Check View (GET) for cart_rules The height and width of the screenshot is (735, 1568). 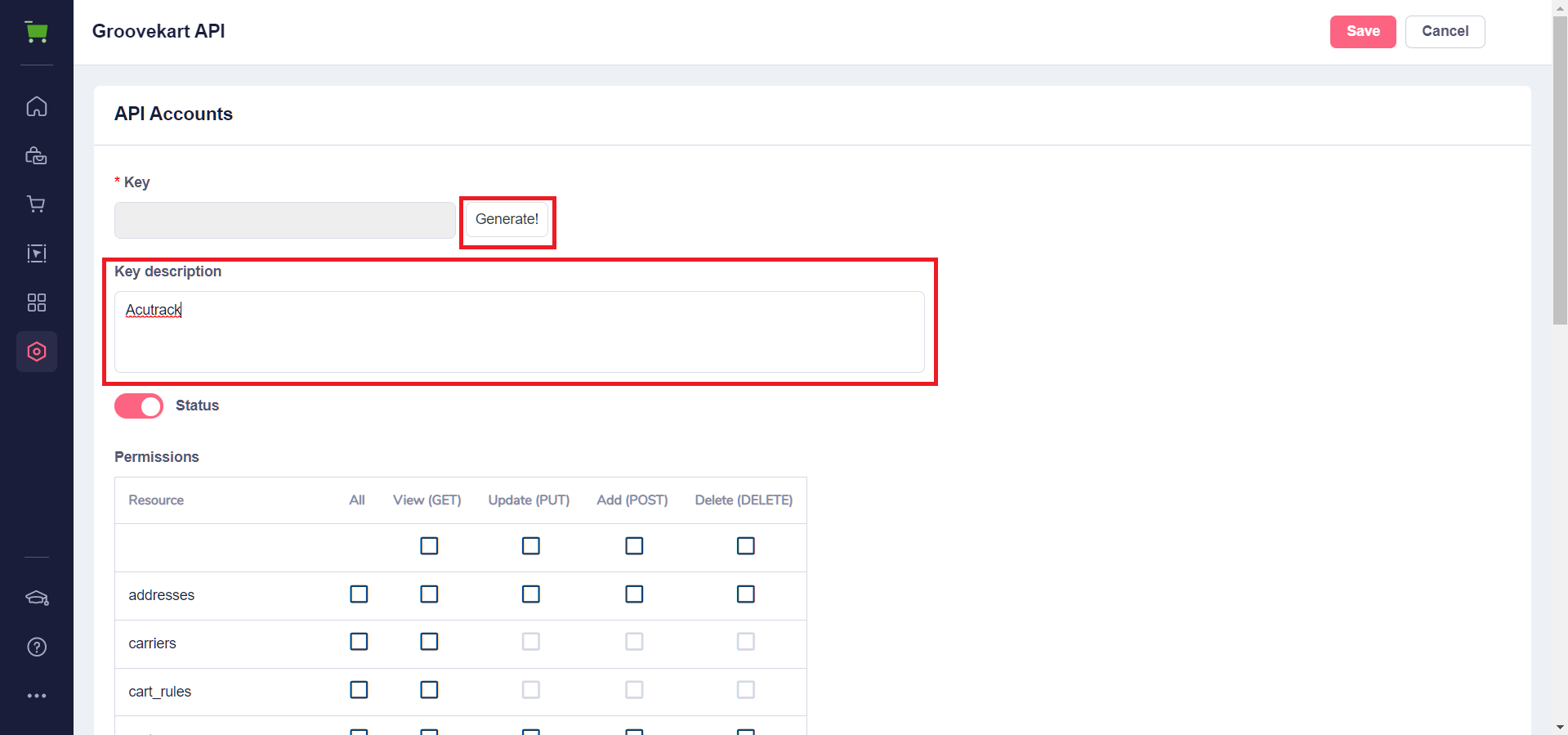[429, 690]
